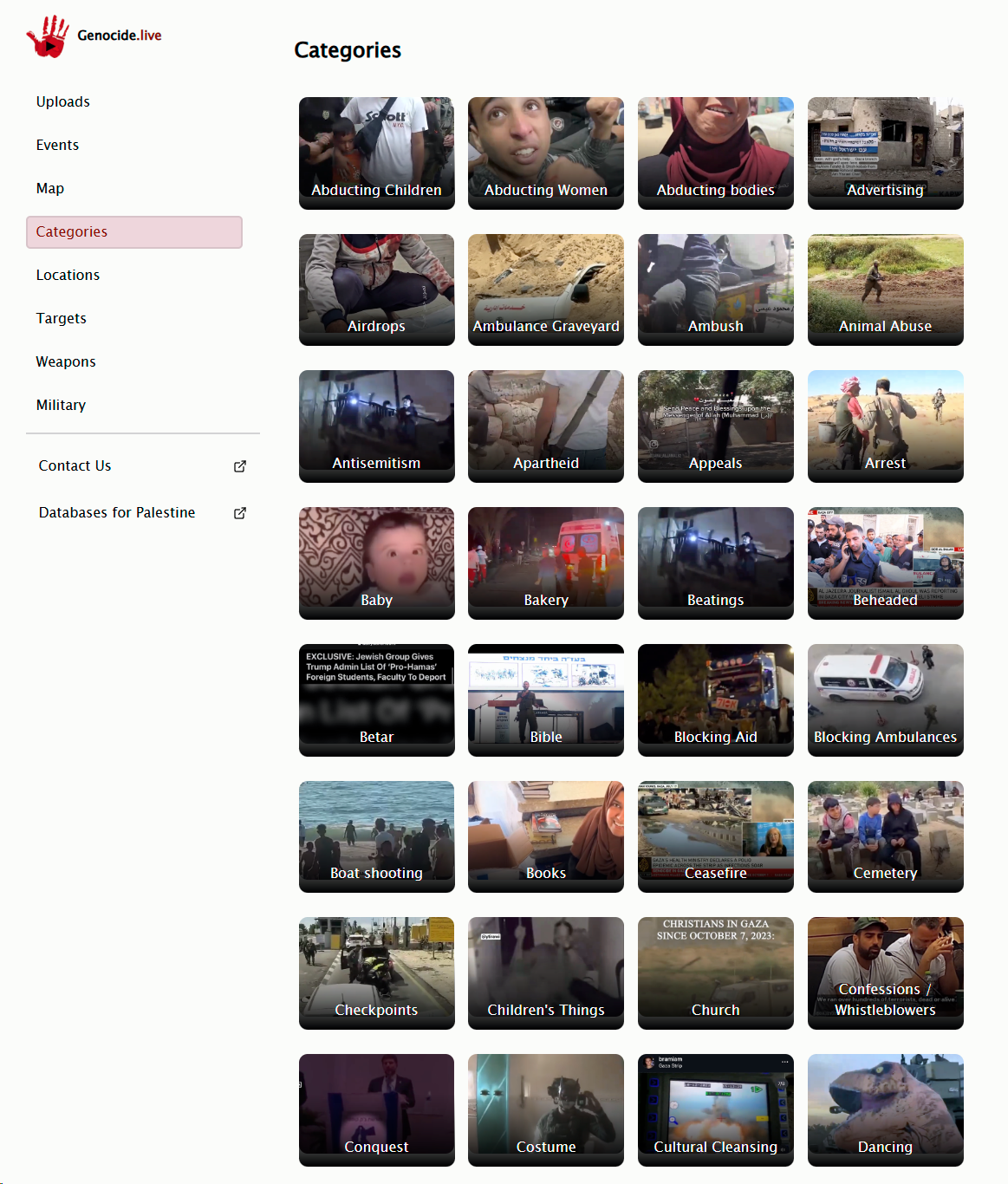Open the Cultural Cleansing category thumbnail
The width and height of the screenshot is (1008, 1184).
click(715, 1109)
